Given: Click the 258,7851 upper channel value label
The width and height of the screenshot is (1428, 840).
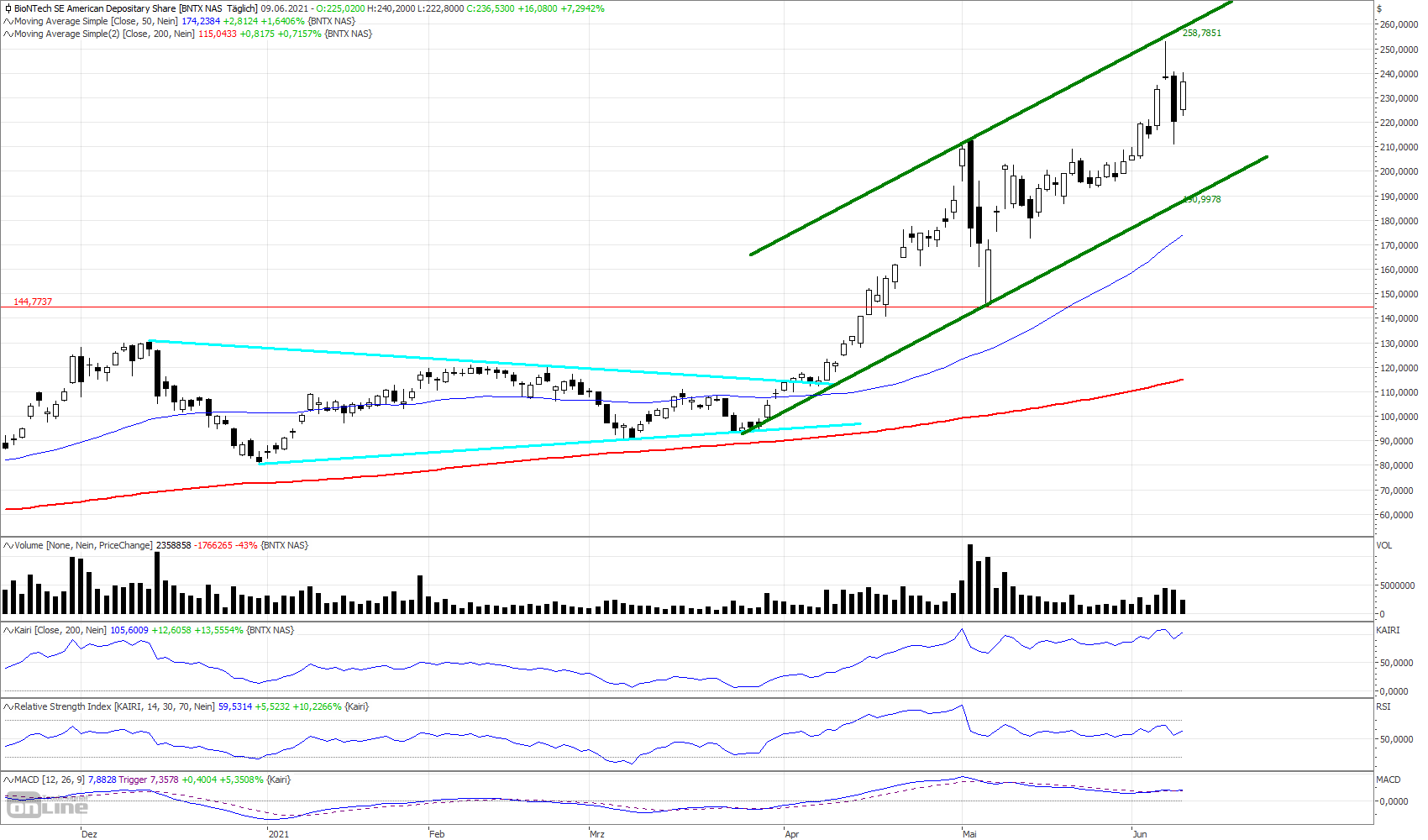Looking at the screenshot, I should tap(1202, 33).
